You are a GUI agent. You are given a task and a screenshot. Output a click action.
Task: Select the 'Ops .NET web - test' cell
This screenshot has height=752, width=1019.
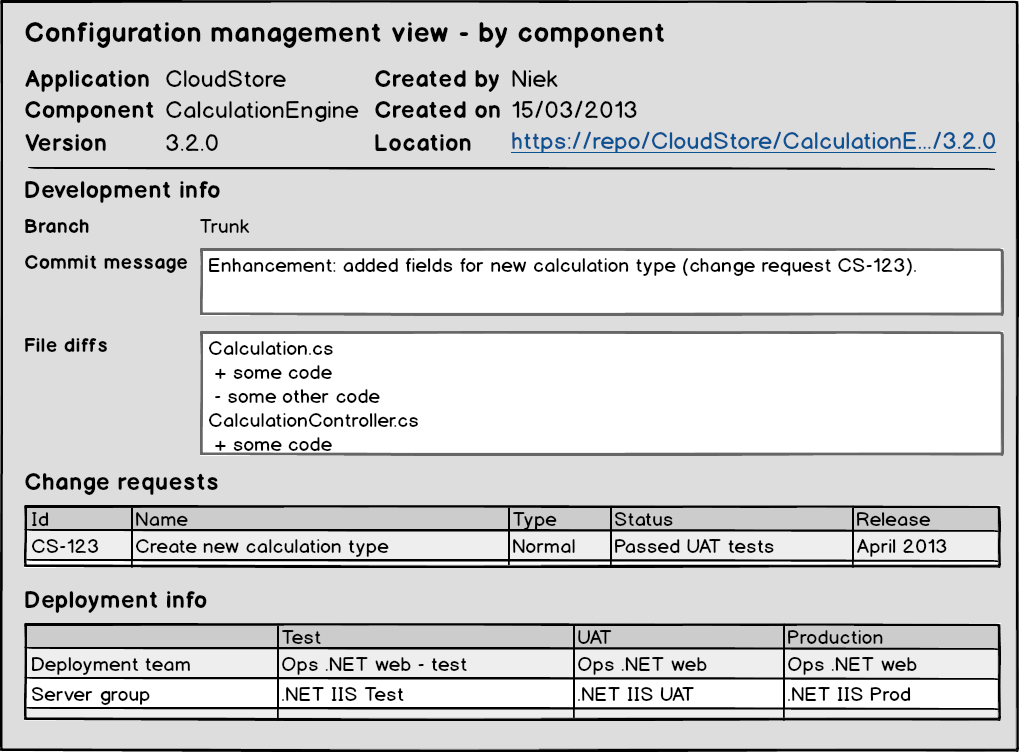[x=425, y=664]
